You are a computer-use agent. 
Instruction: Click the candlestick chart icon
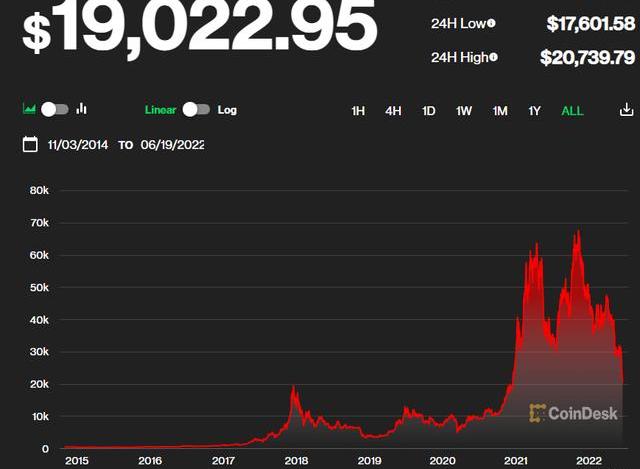[82, 109]
